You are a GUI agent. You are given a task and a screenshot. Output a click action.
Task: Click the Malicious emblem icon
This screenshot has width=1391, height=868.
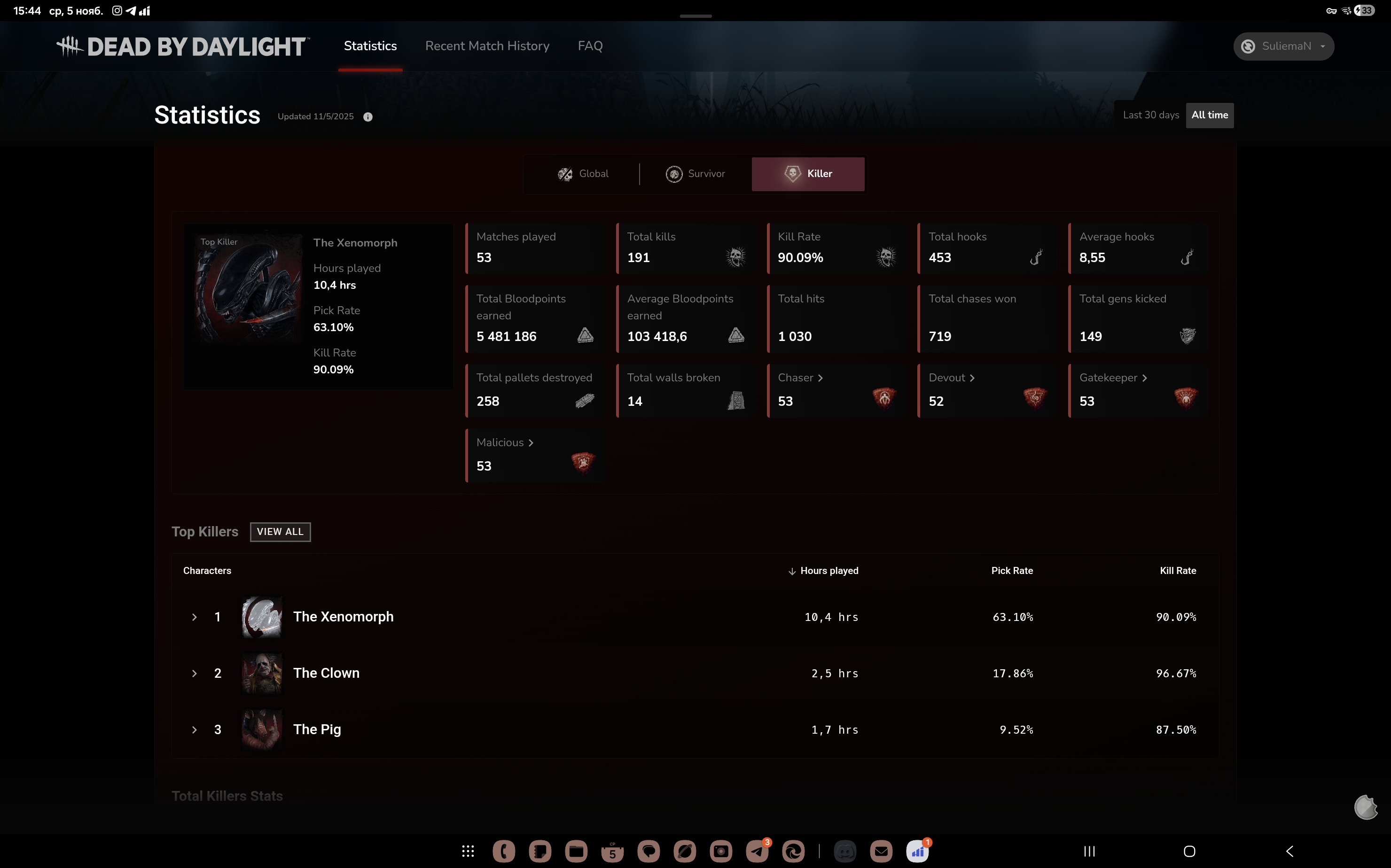(583, 462)
